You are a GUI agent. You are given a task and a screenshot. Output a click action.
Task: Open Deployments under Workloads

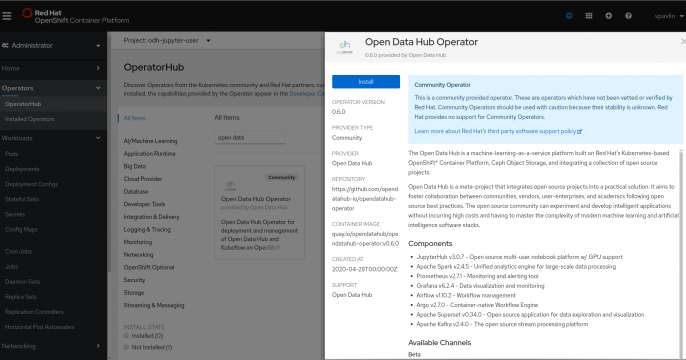click(x=22, y=169)
